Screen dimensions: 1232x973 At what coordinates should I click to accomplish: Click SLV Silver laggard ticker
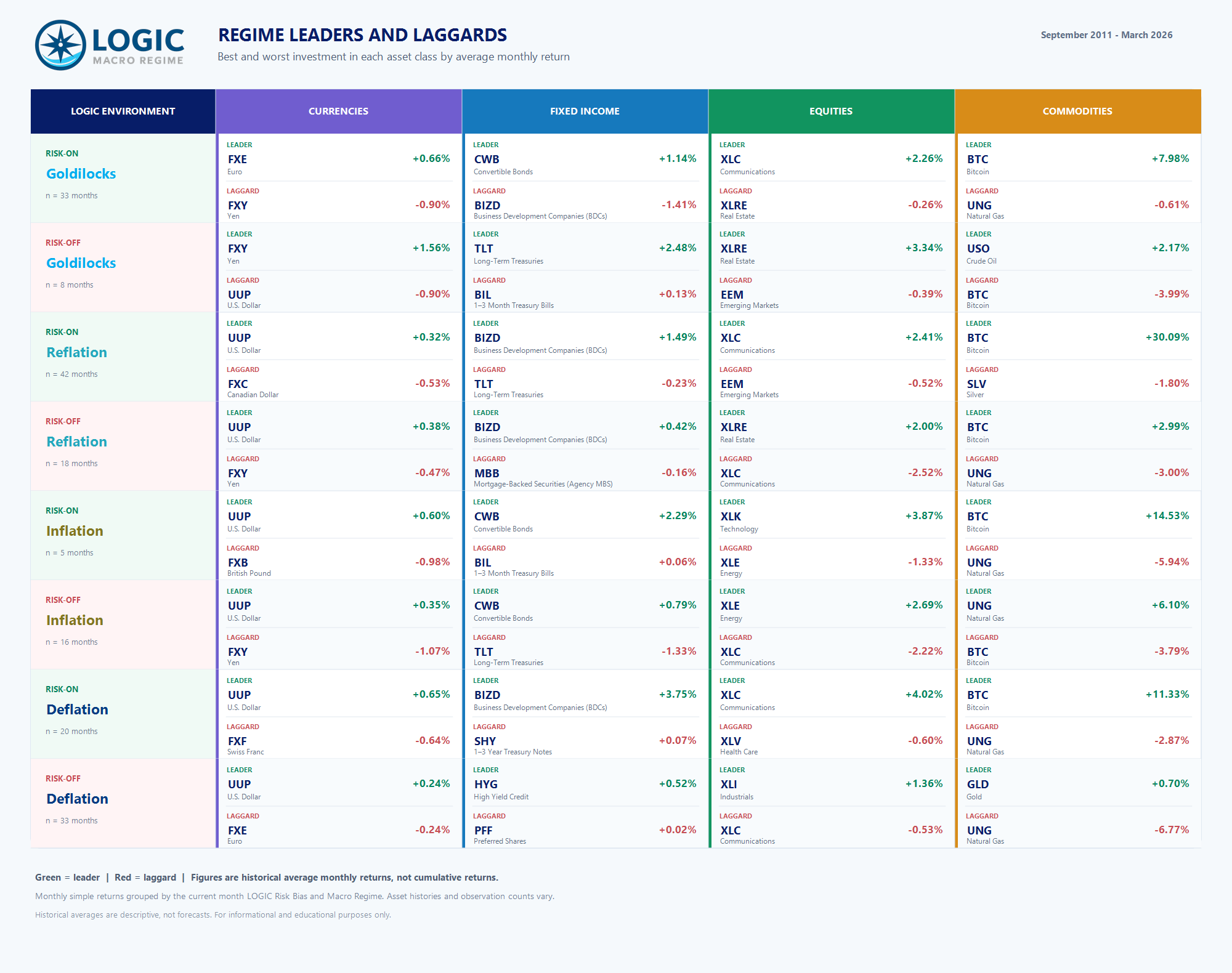976,384
